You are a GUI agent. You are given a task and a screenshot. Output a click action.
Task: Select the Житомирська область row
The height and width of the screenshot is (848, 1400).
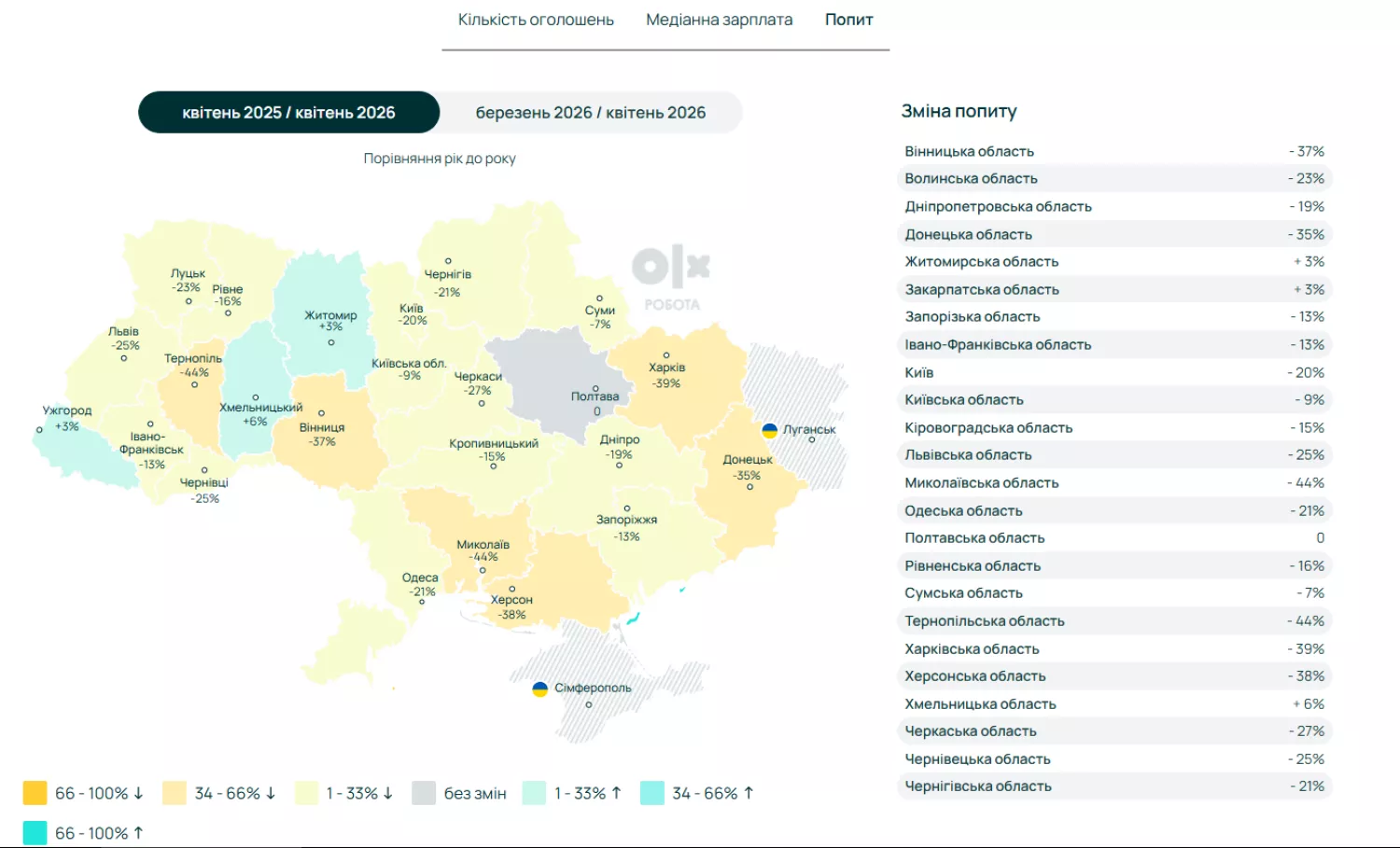1114,261
